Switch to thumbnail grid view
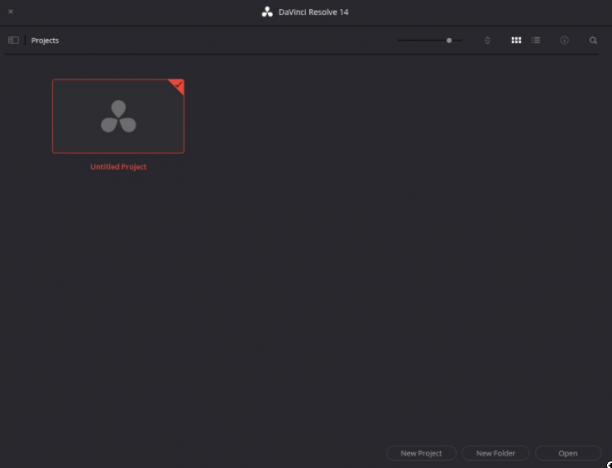The width and height of the screenshot is (612, 468). point(516,40)
